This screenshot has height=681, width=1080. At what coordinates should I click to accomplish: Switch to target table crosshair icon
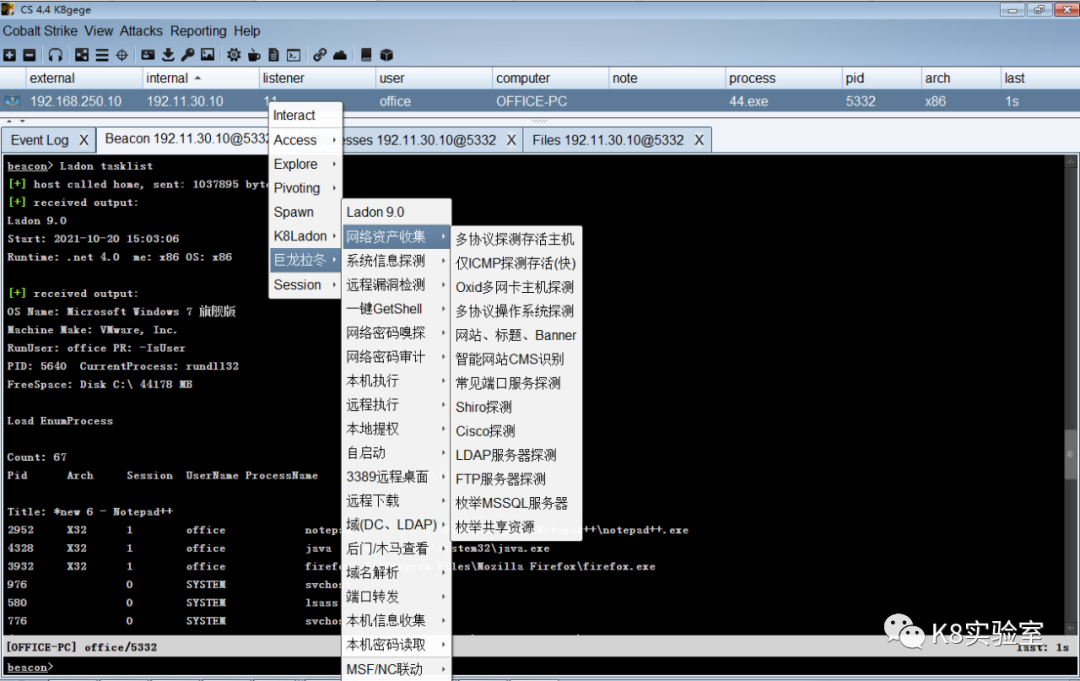click(122, 55)
